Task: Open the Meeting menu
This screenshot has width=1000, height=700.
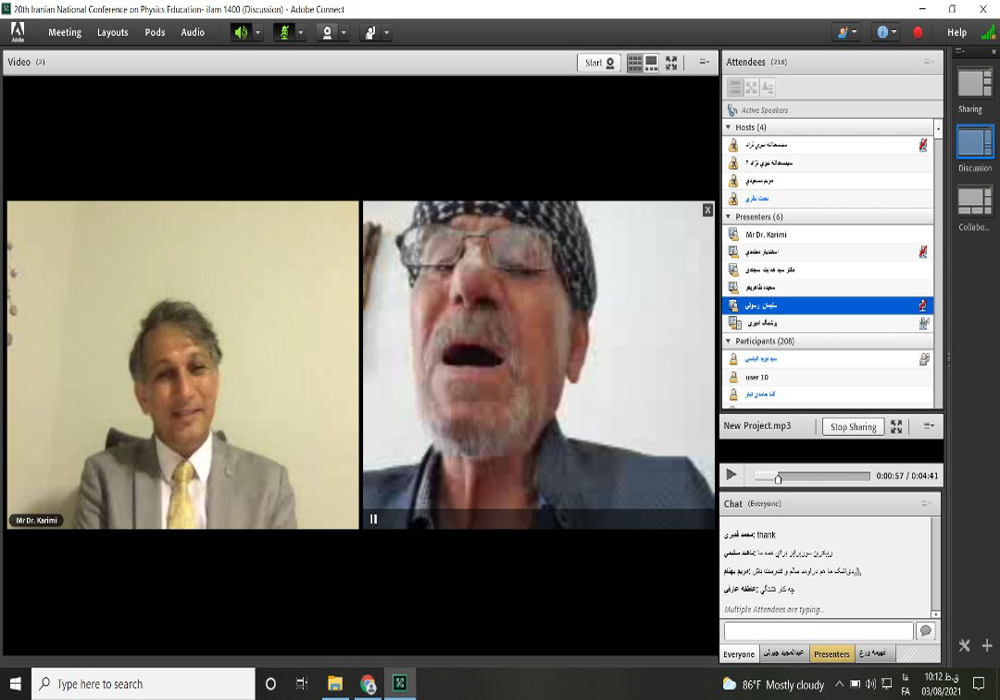Action: pyautogui.click(x=65, y=32)
